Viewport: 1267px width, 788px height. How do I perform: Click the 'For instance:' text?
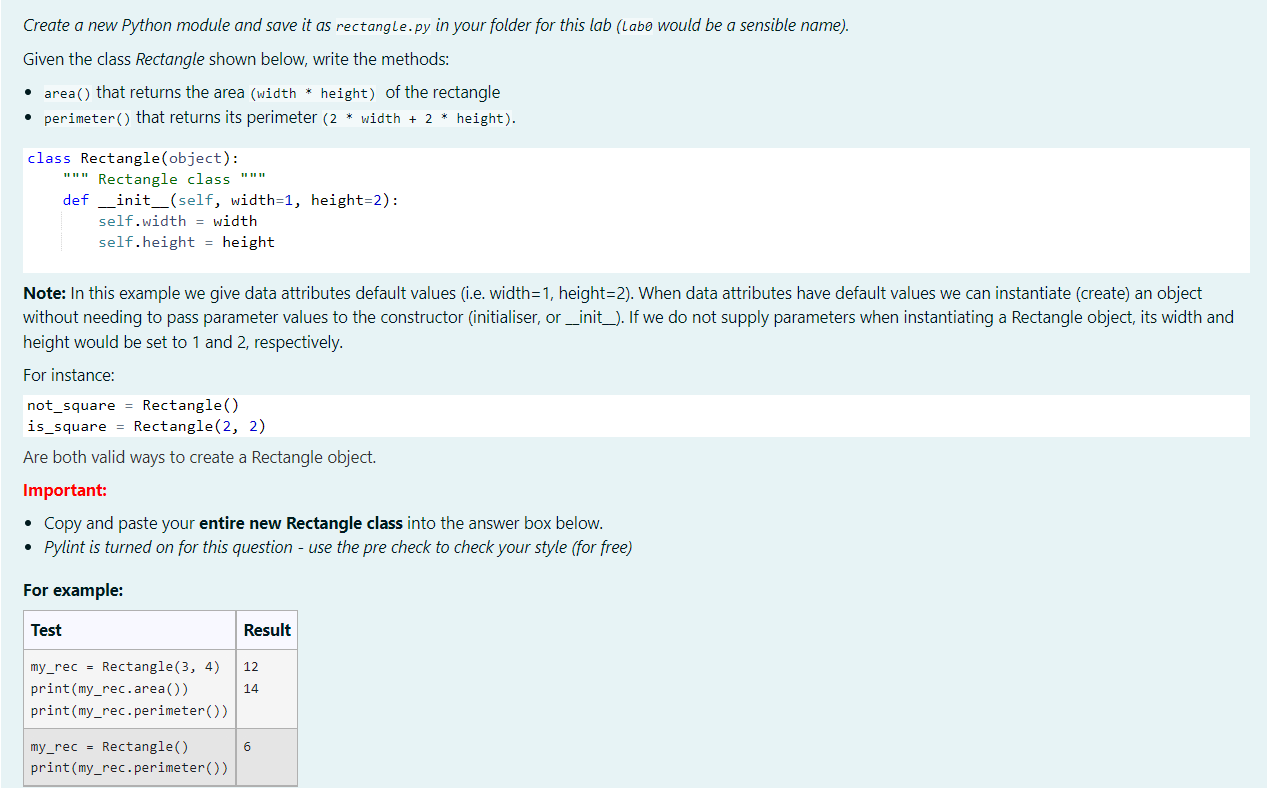[x=69, y=376]
